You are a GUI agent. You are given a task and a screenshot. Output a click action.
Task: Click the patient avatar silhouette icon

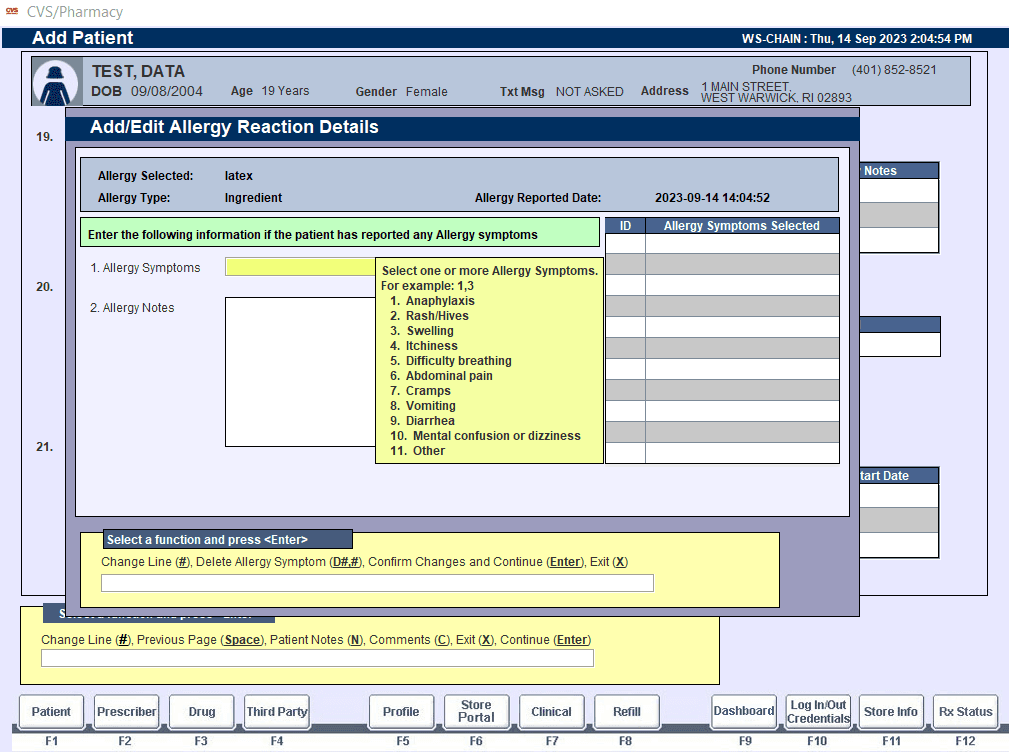pyautogui.click(x=57, y=82)
